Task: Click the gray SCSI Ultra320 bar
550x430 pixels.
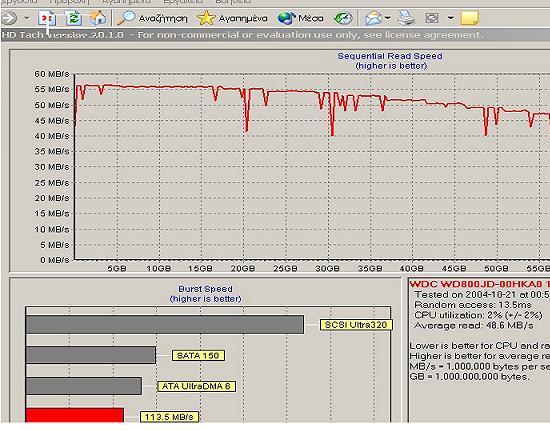Action: [165, 325]
